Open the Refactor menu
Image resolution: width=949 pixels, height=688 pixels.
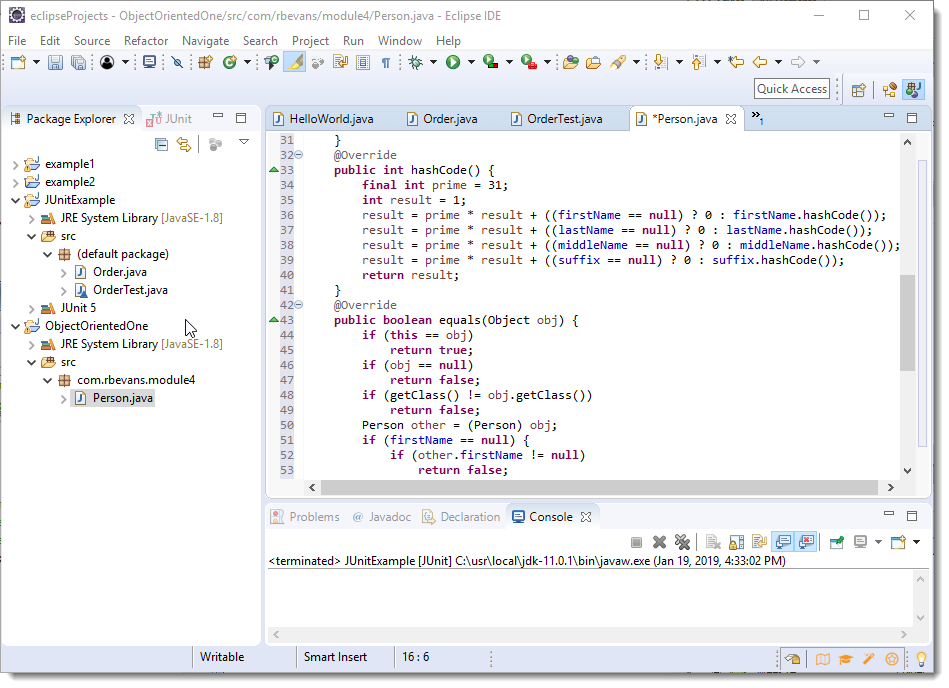(x=146, y=41)
